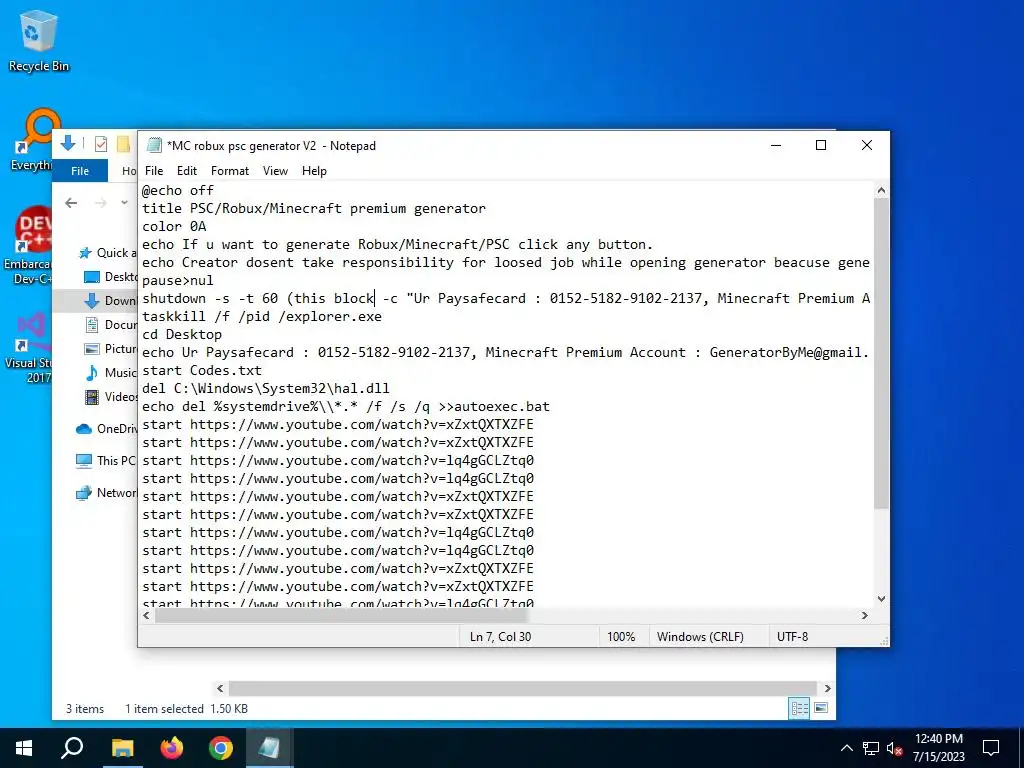Go back in File Explorer
Viewport: 1024px width, 768px height.
point(71,203)
